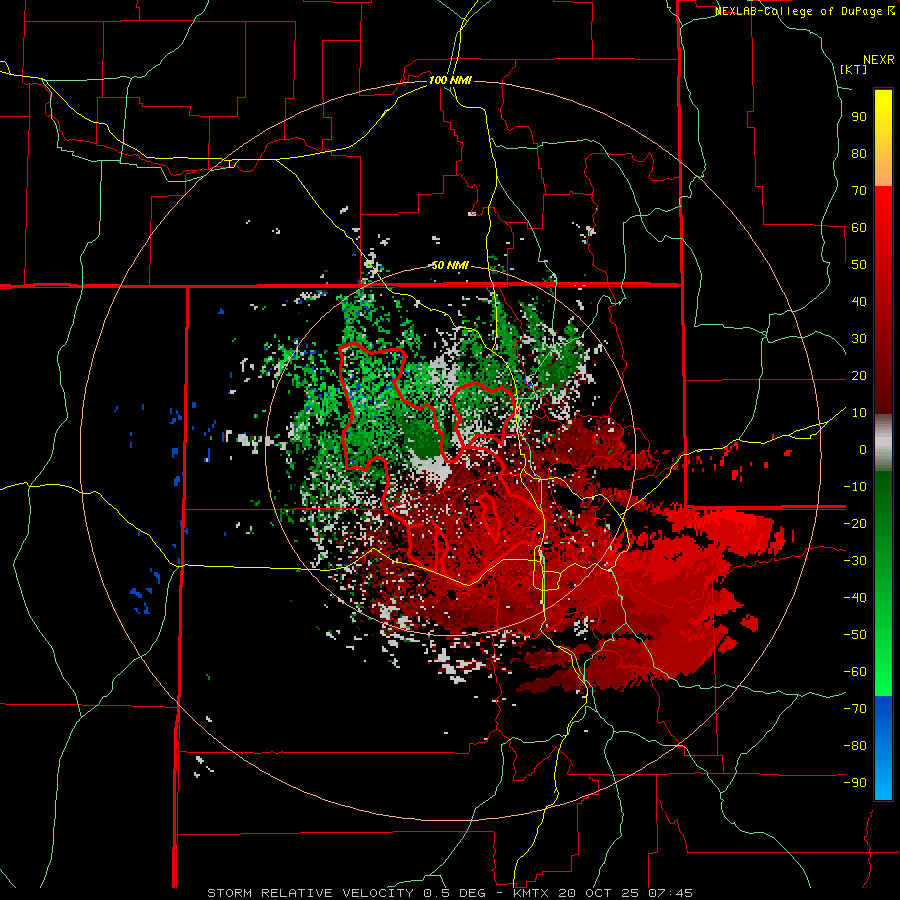Image resolution: width=900 pixels, height=900 pixels.
Task: Select the positive 30 knot scale value
Action: [x=859, y=339]
